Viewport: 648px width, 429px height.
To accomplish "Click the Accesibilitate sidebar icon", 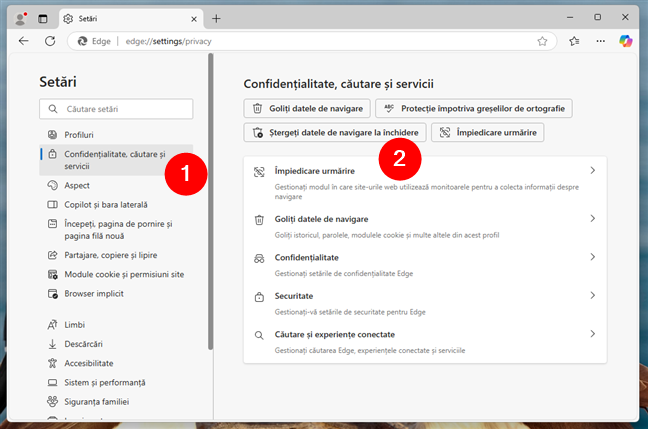I will 52,363.
